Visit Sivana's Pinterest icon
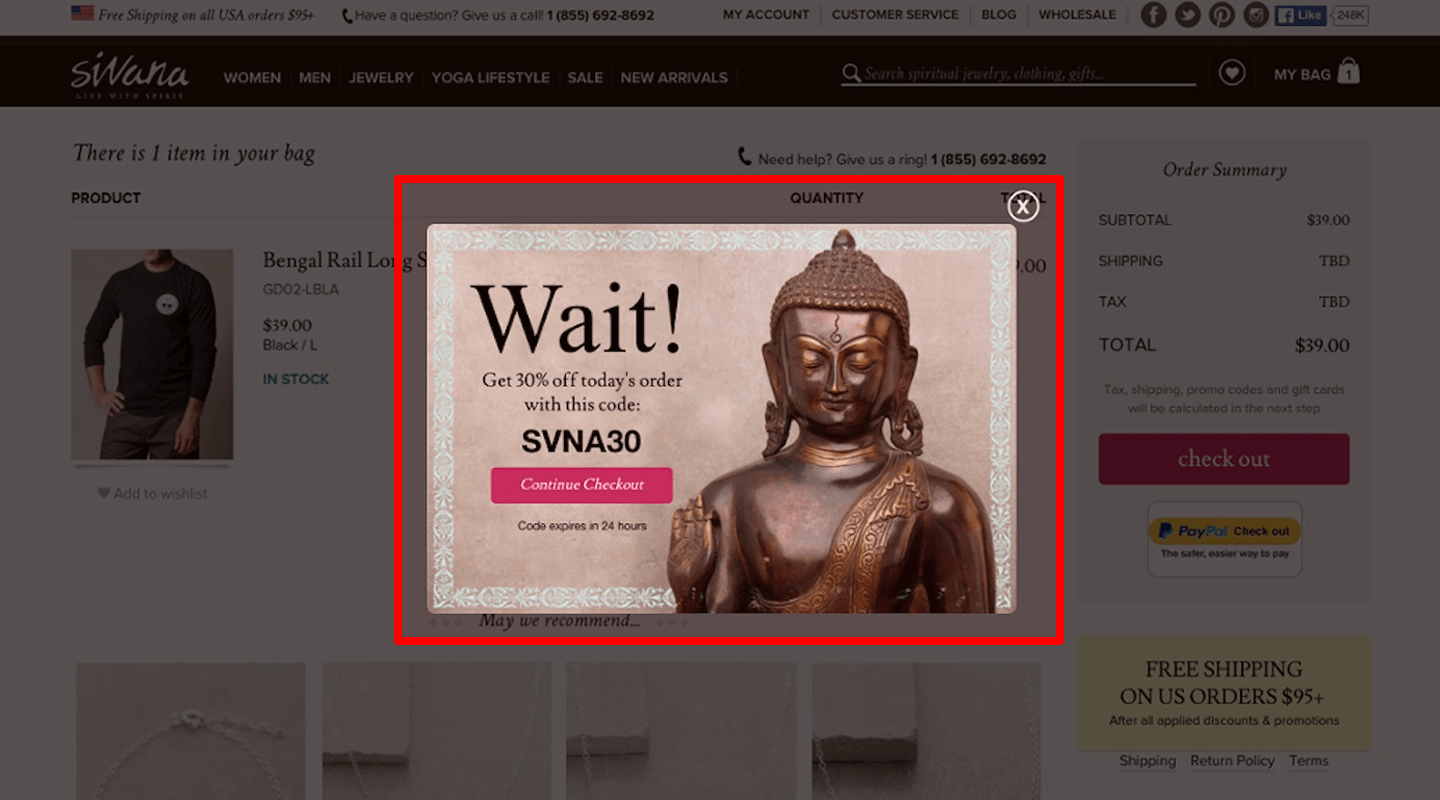The width and height of the screenshot is (1440, 800). [1221, 15]
